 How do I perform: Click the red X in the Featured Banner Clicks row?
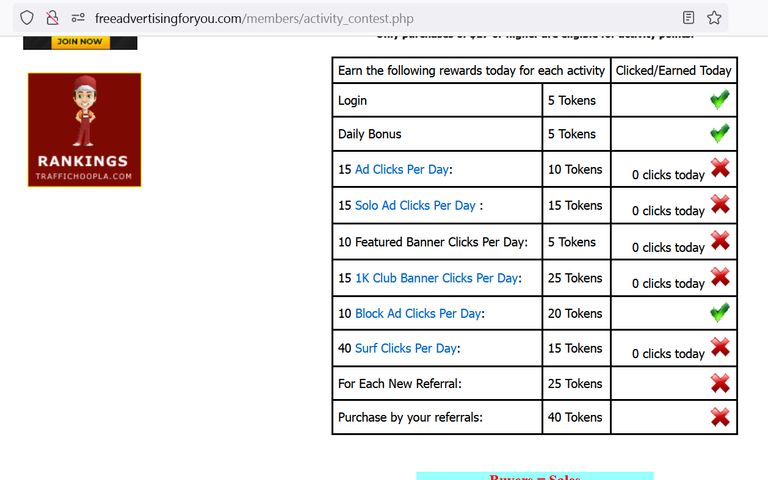click(720, 240)
